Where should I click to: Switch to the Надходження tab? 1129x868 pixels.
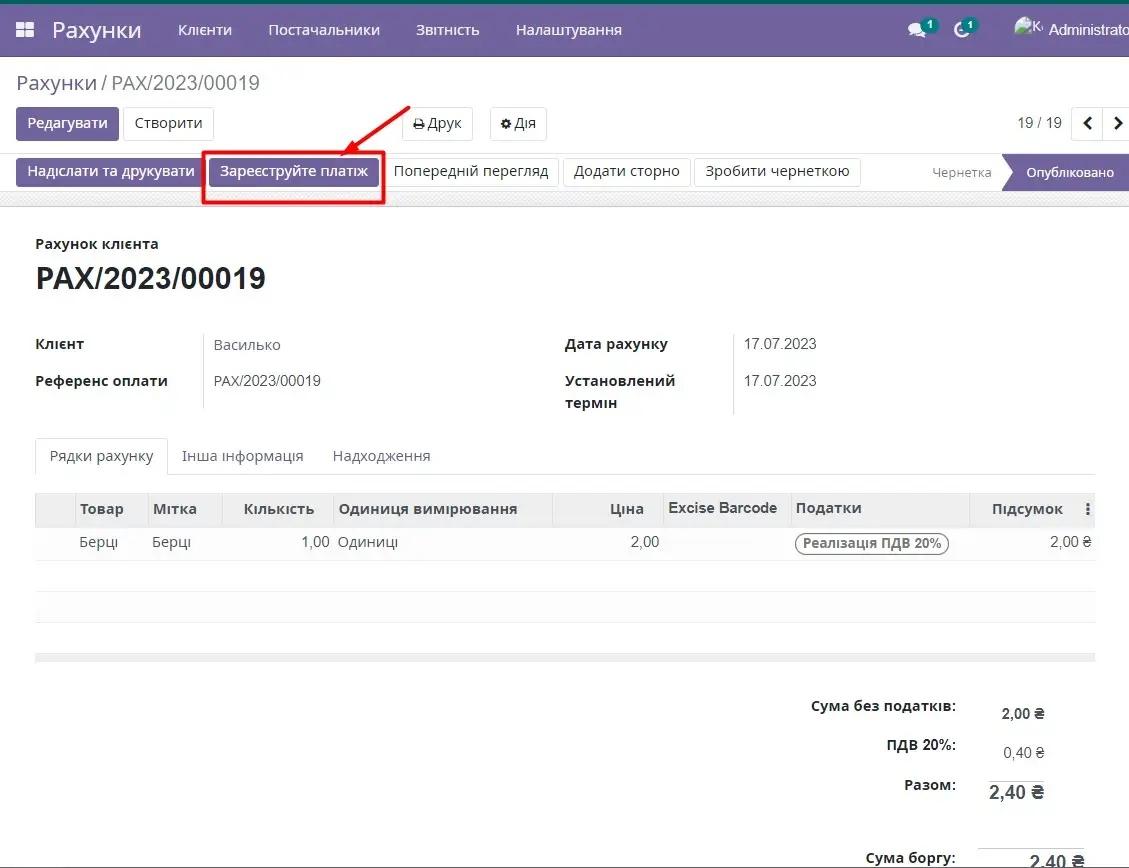click(x=381, y=456)
